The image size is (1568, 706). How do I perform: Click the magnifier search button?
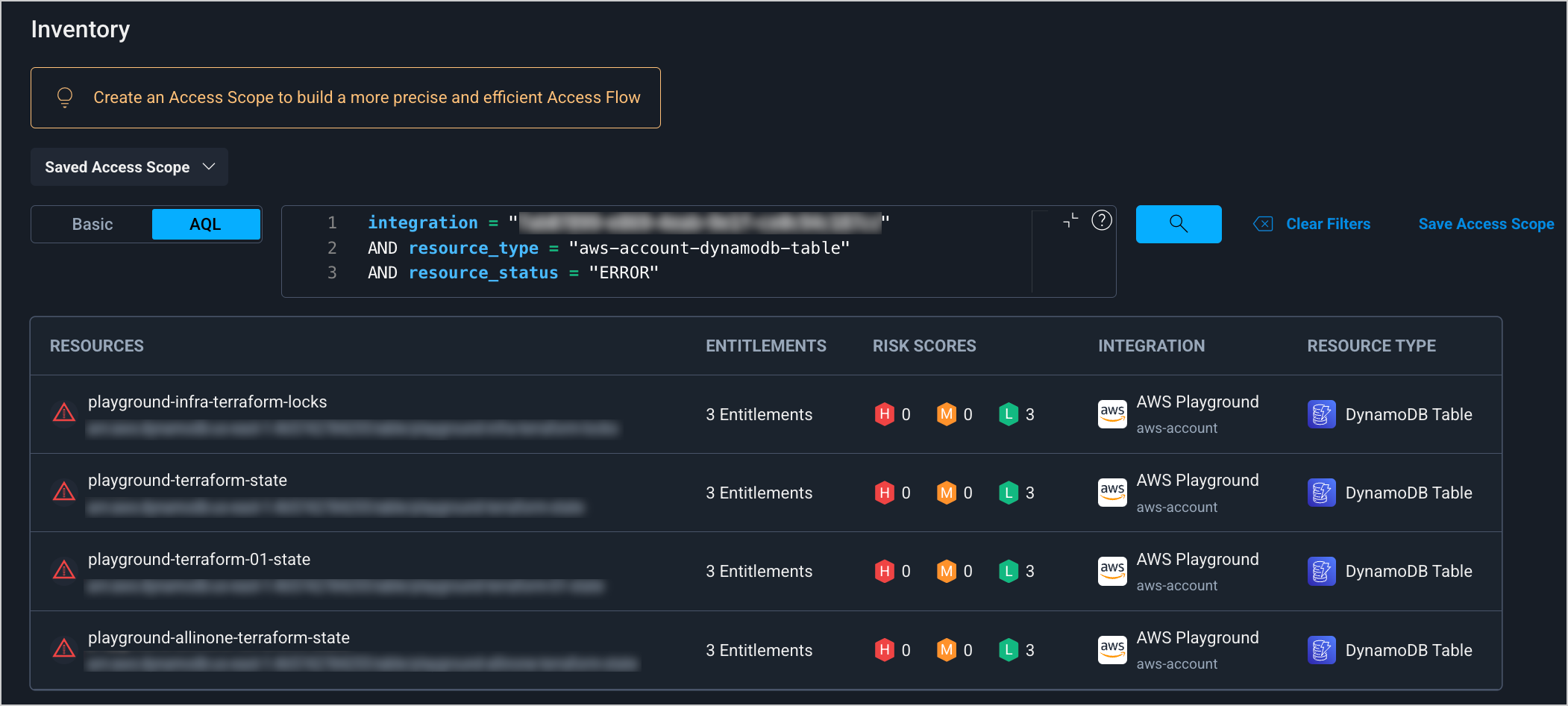1178,224
